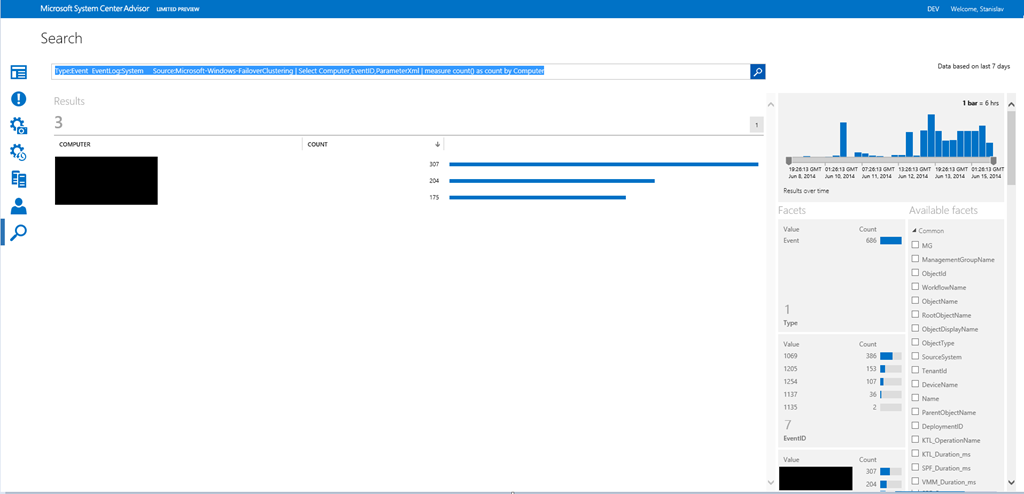Screen dimensions: 1024x494
Task: Open the Overview dashboard icon in sidebar
Action: coord(18,72)
